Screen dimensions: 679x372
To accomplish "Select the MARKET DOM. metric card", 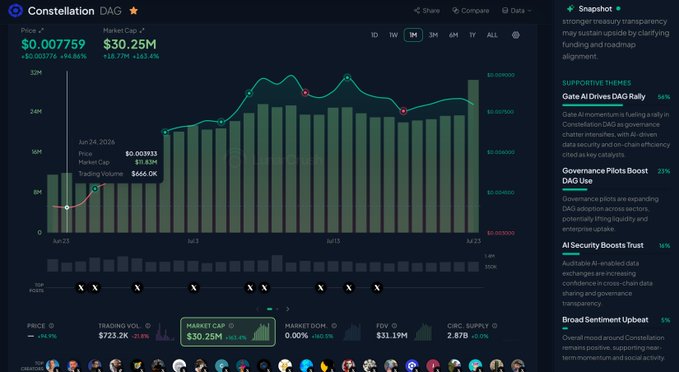I will pos(323,331).
